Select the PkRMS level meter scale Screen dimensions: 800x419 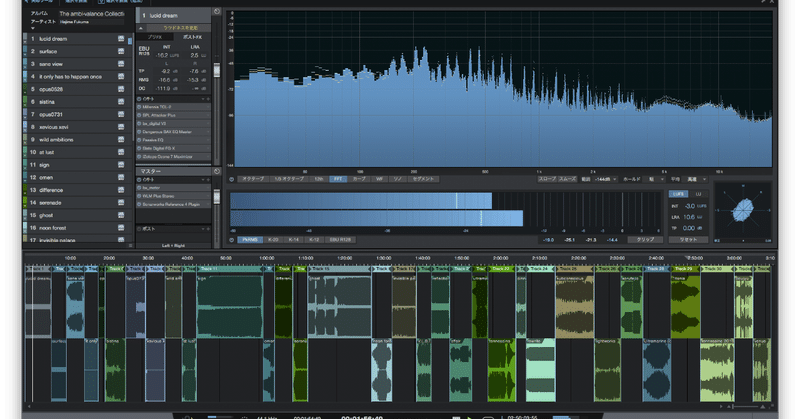(249, 240)
